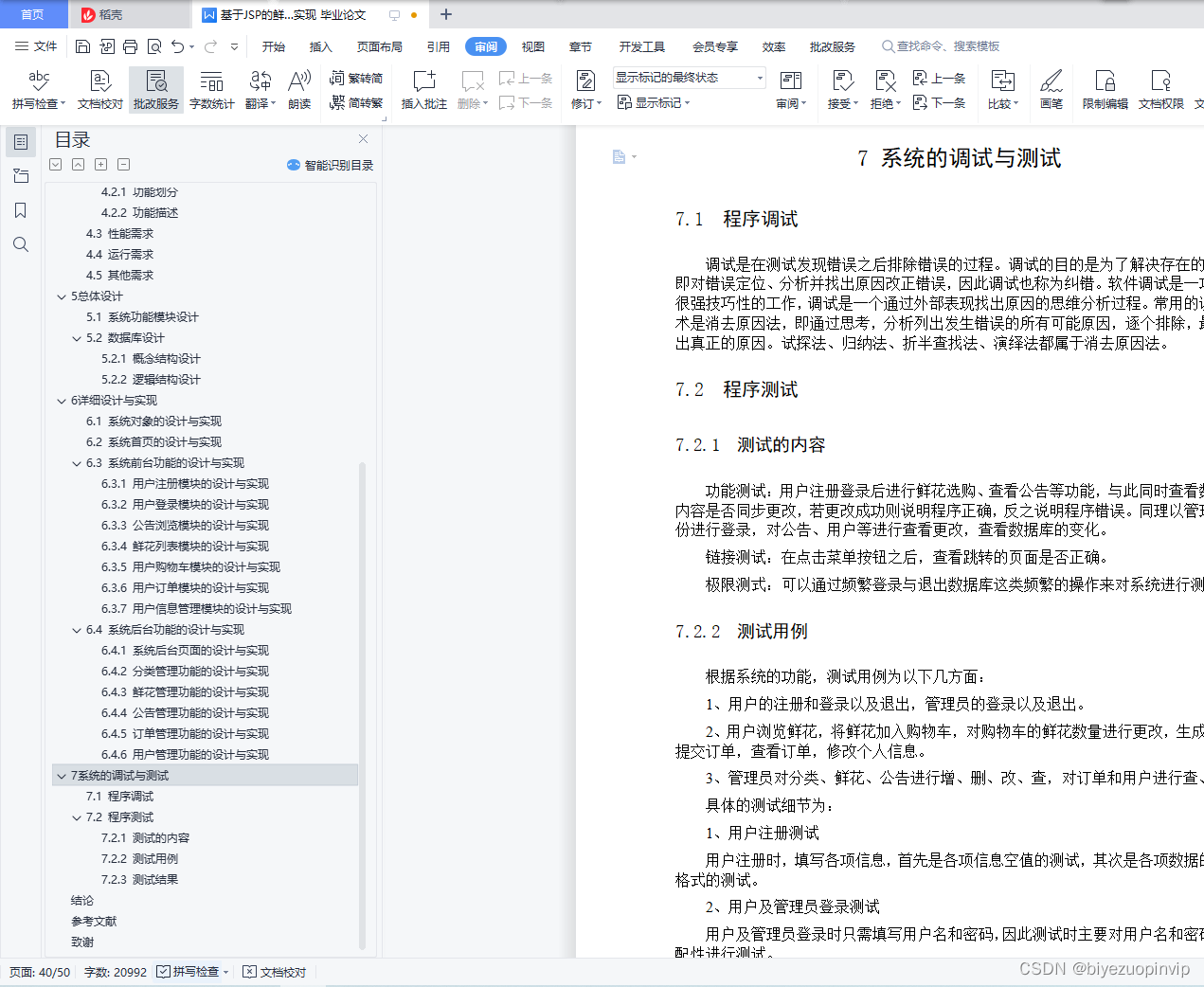The image size is (1204, 987).
Task: Run 文档校对 document proofreading in the ribbon
Action: point(100,90)
